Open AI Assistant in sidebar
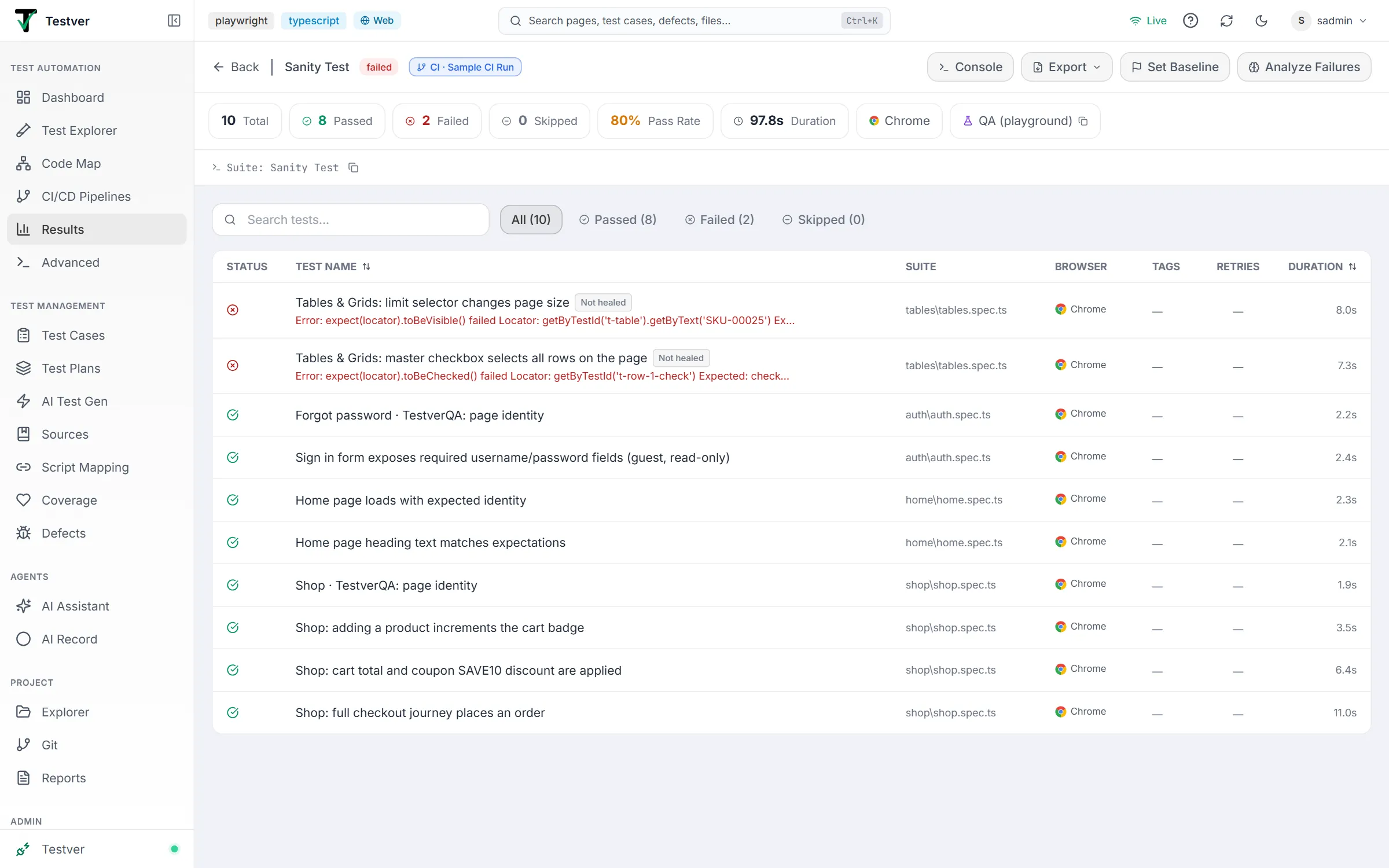The width and height of the screenshot is (1389, 868). coord(97,606)
